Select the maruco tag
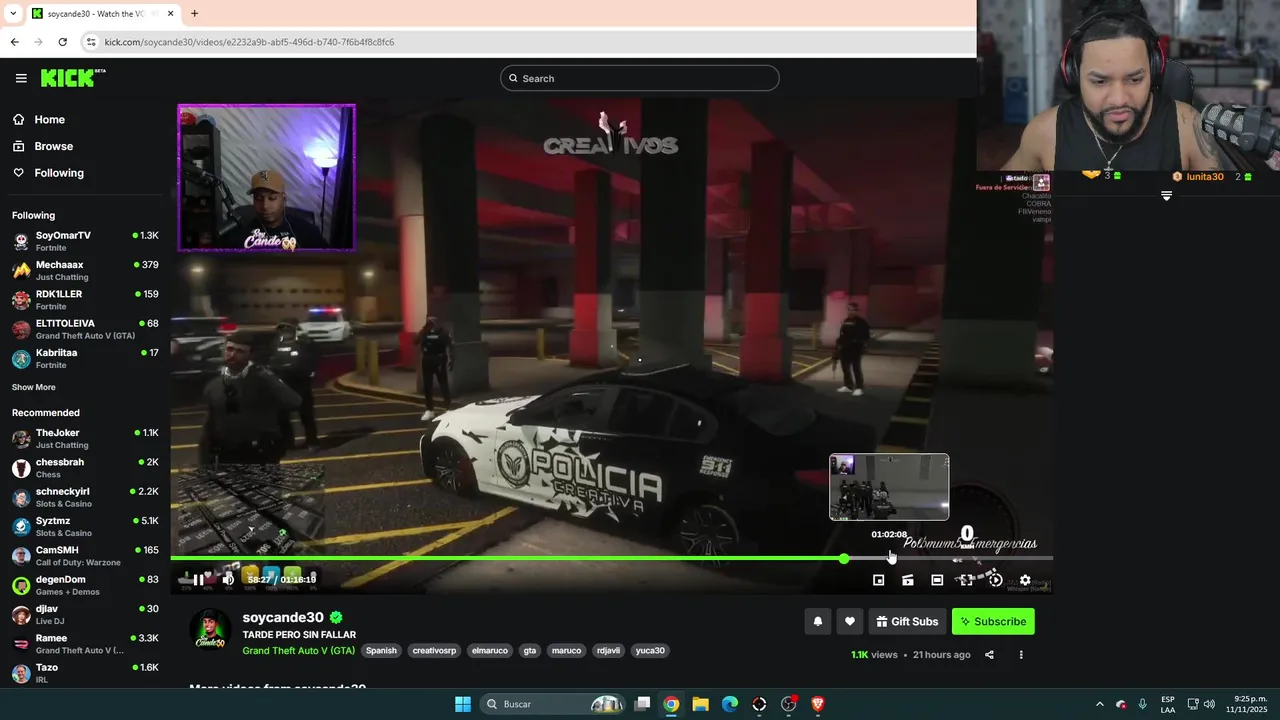 (566, 650)
